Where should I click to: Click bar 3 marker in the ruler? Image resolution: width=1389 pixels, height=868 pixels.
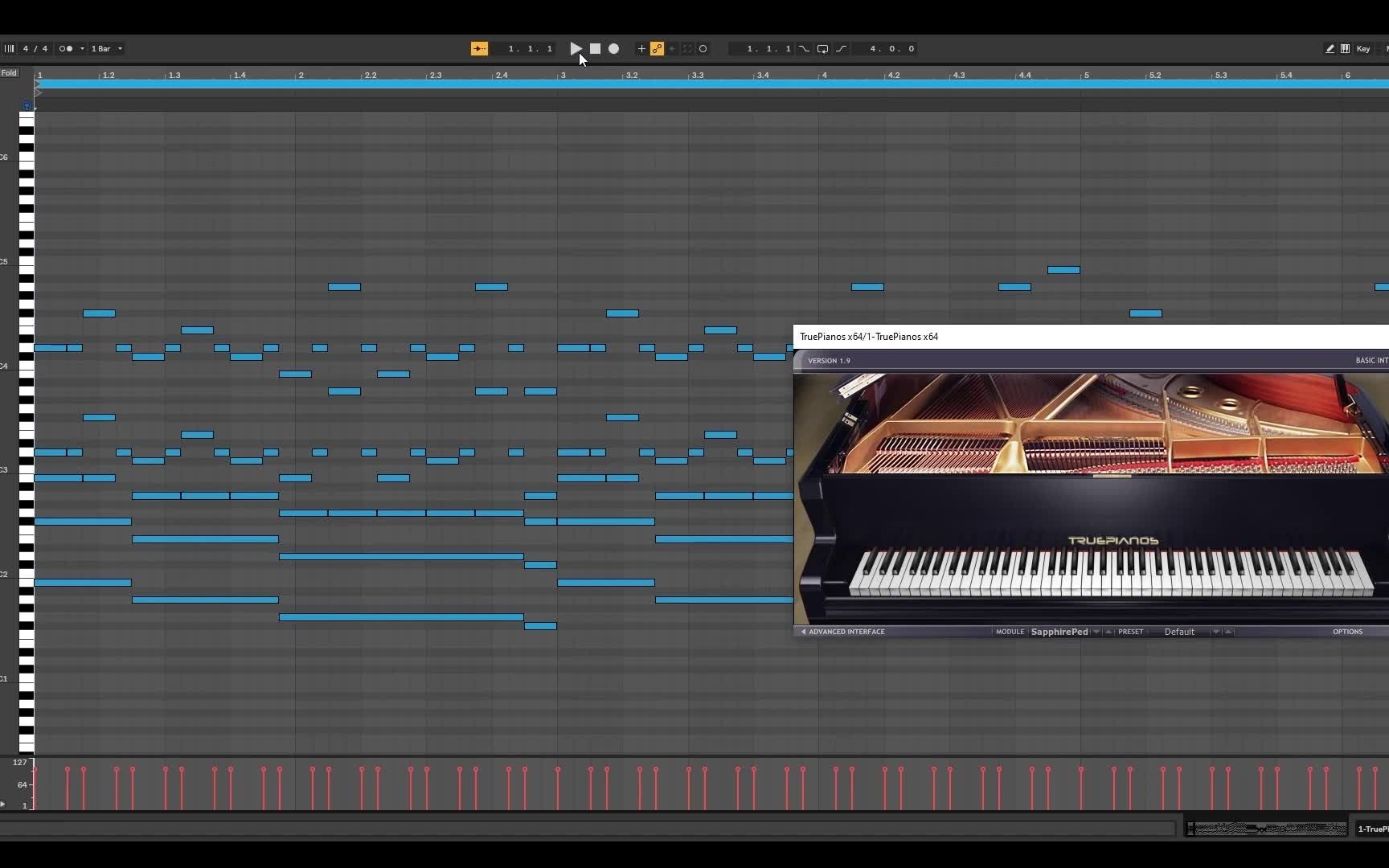(562, 75)
